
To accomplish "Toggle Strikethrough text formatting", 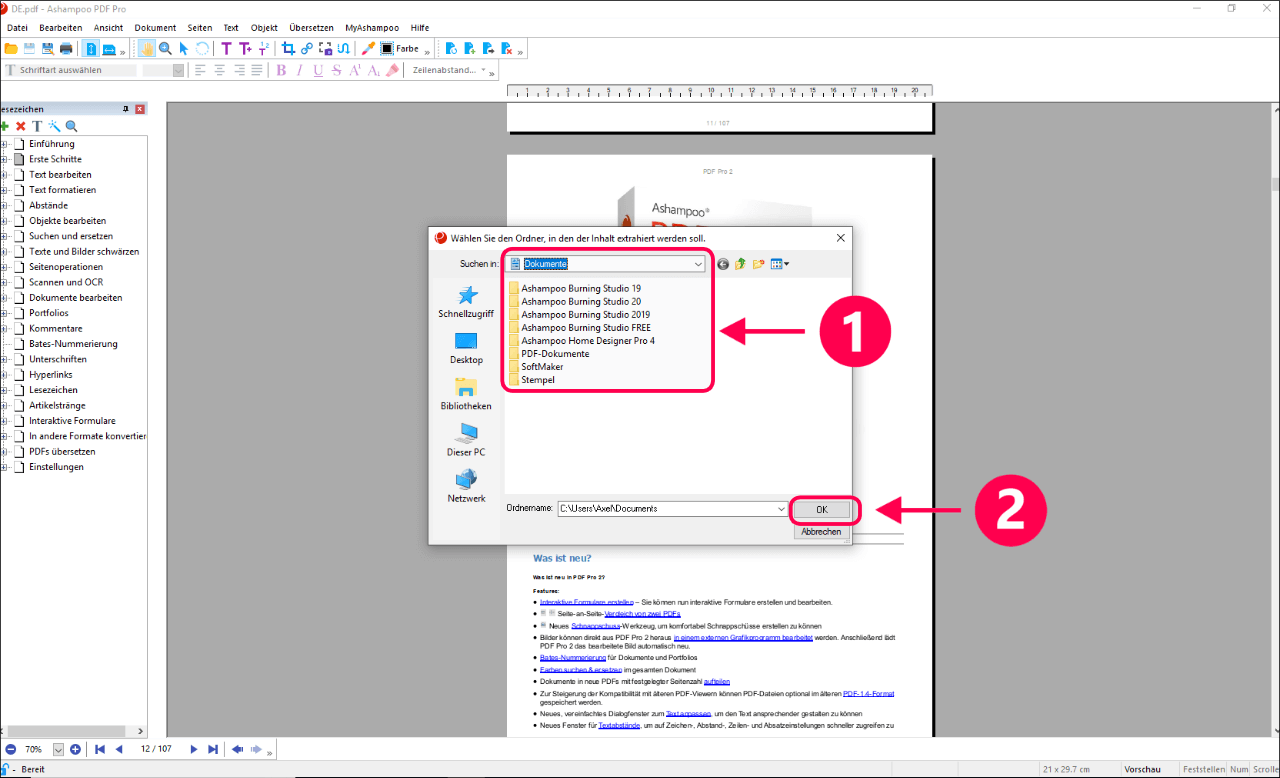I will click(336, 70).
